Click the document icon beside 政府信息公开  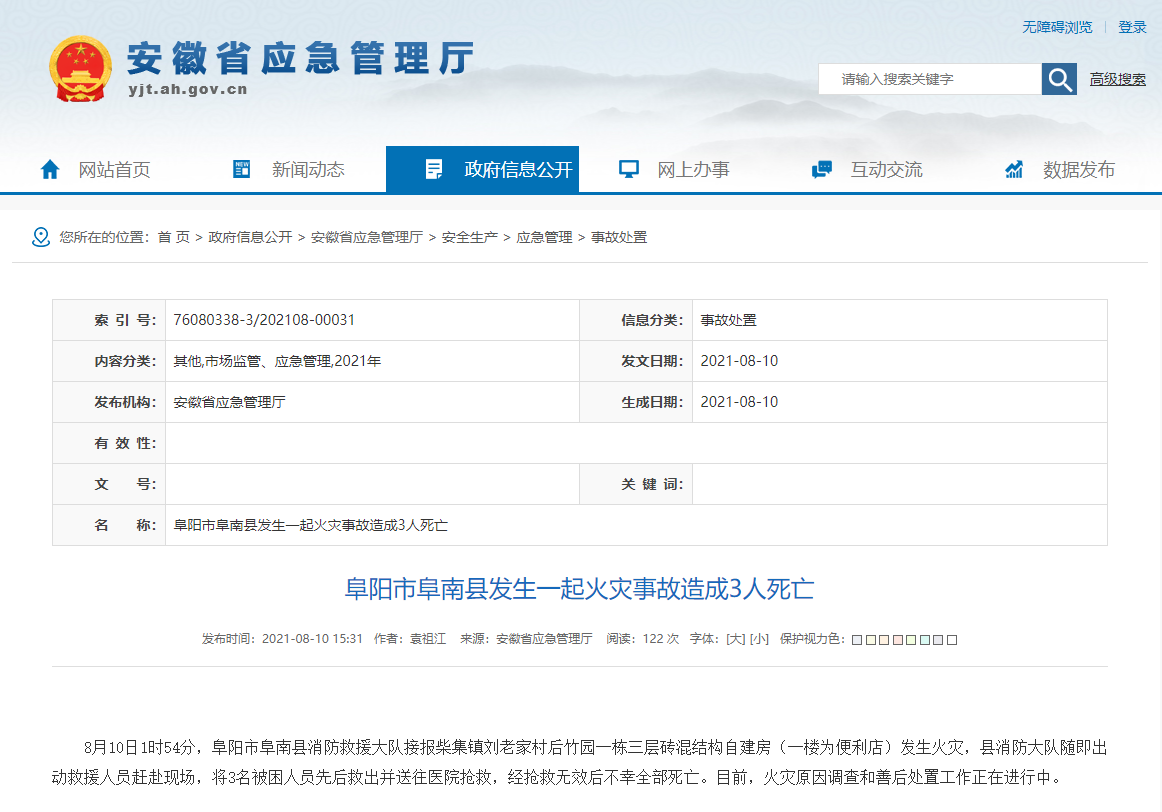[434, 170]
